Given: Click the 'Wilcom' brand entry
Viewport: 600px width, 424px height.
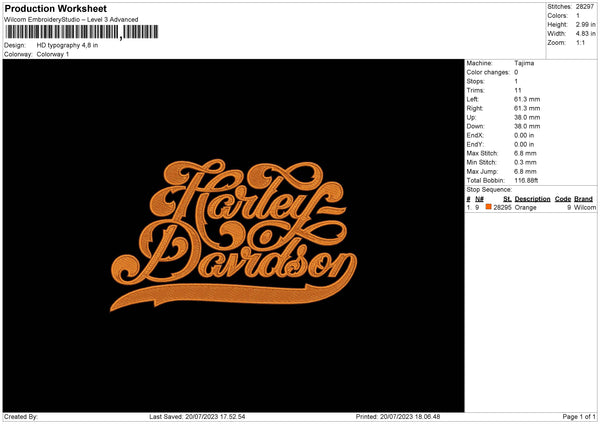Looking at the screenshot, I should click(585, 207).
